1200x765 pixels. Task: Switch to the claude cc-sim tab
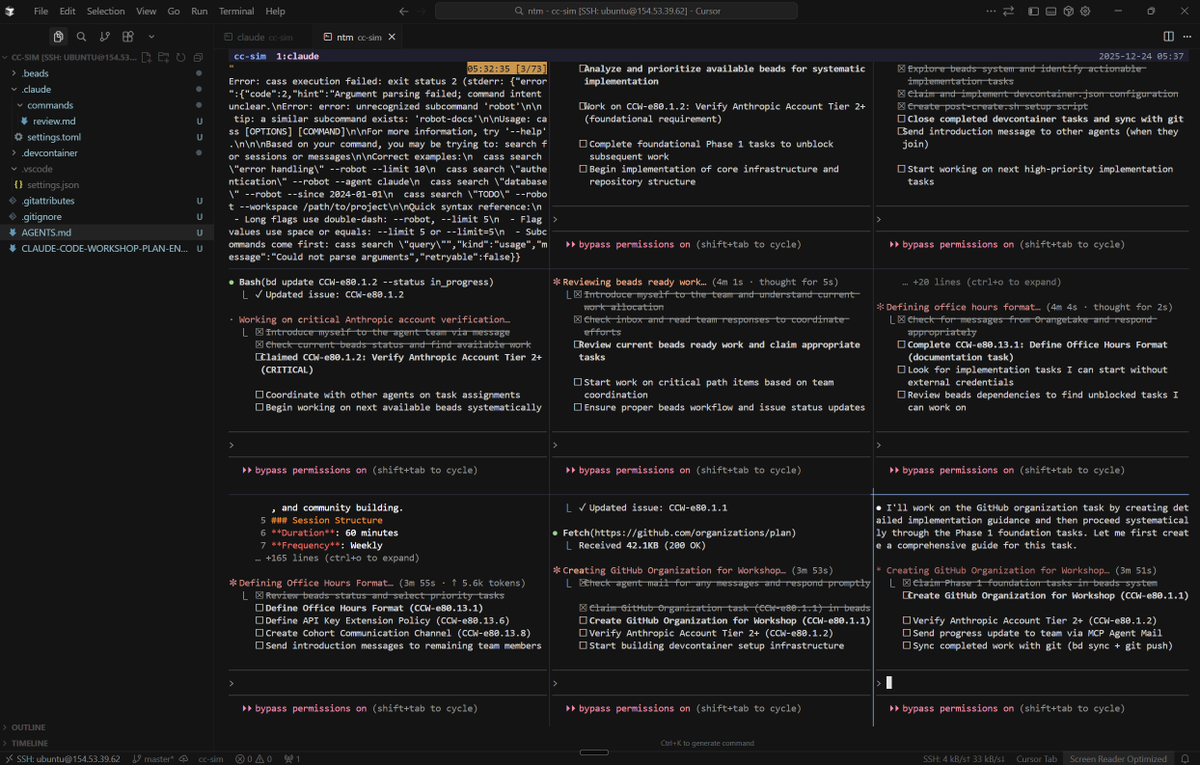coord(265,37)
